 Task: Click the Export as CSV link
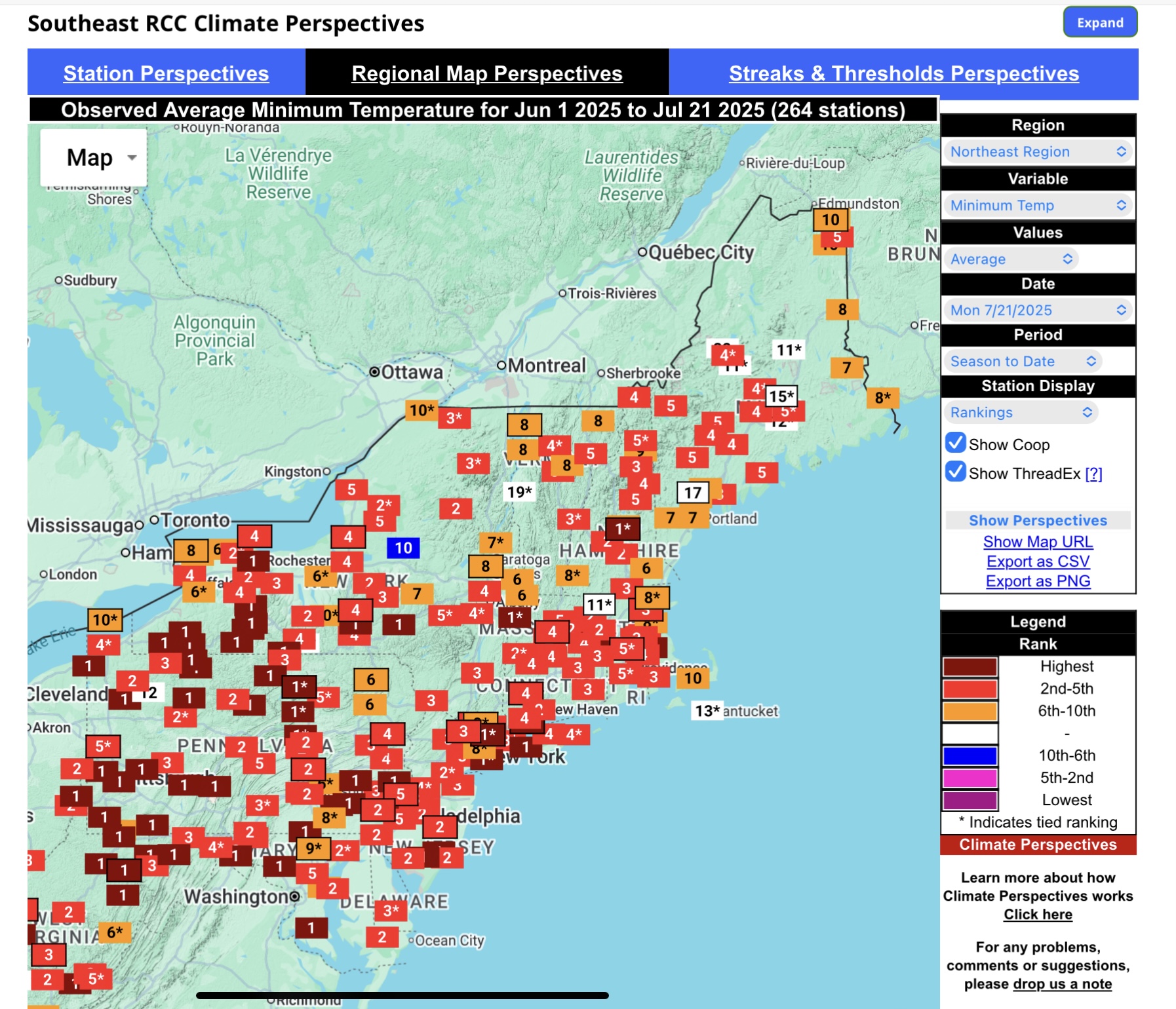tap(1038, 562)
